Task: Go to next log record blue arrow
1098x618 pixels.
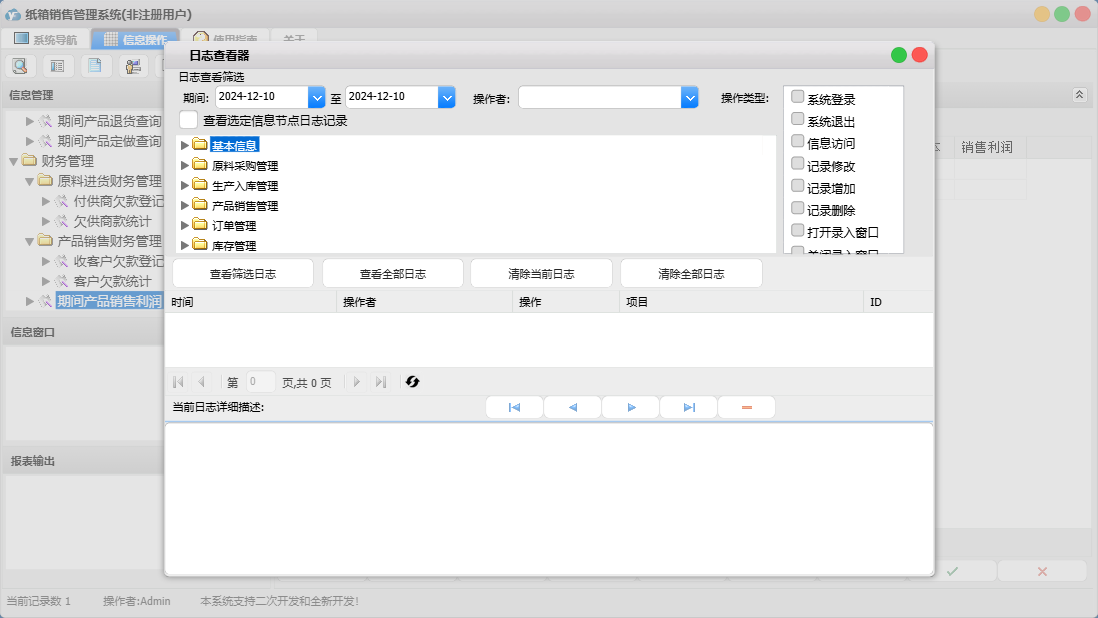Action: point(631,408)
